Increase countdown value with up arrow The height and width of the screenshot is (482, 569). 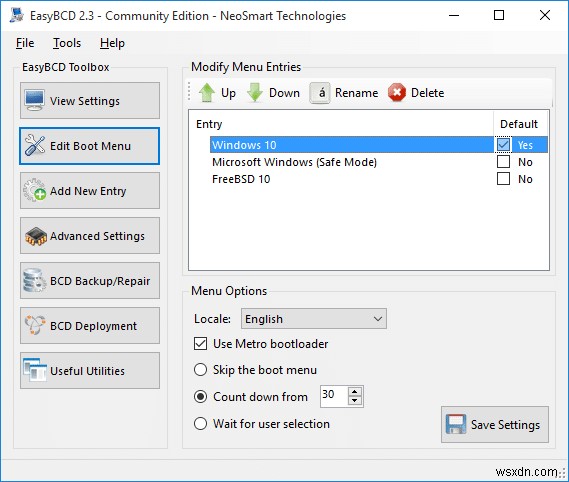(x=355, y=392)
